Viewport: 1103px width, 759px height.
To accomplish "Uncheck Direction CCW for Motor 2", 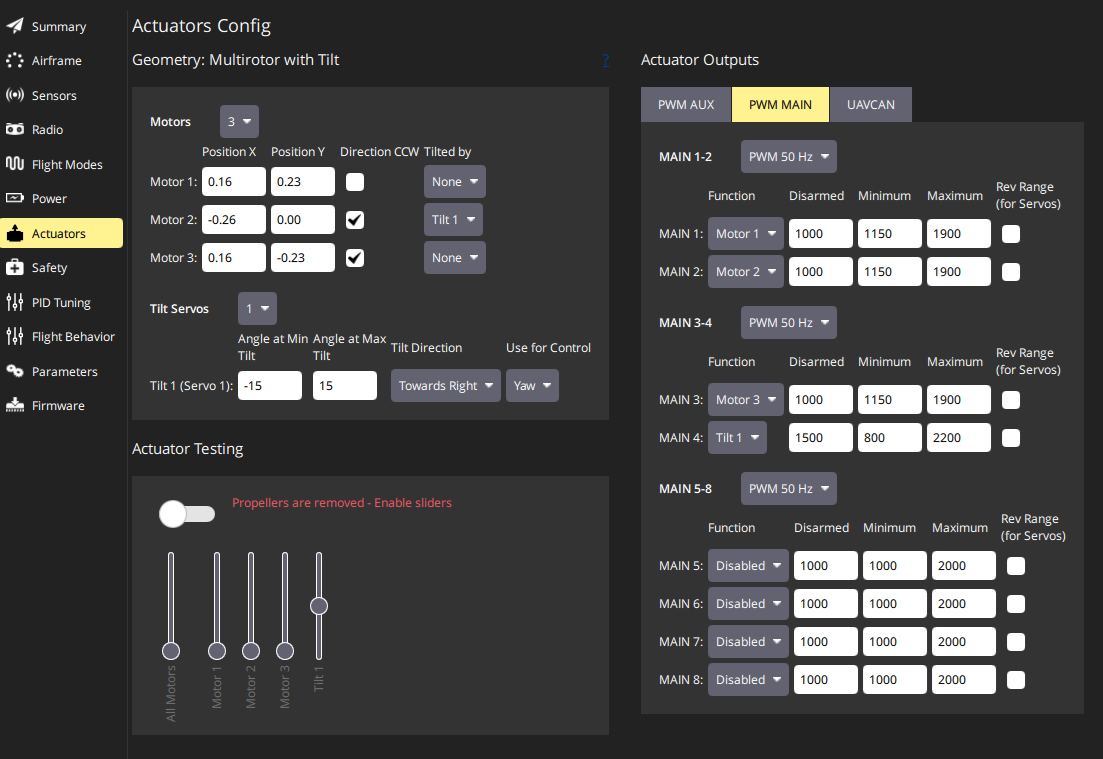I will click(x=355, y=220).
